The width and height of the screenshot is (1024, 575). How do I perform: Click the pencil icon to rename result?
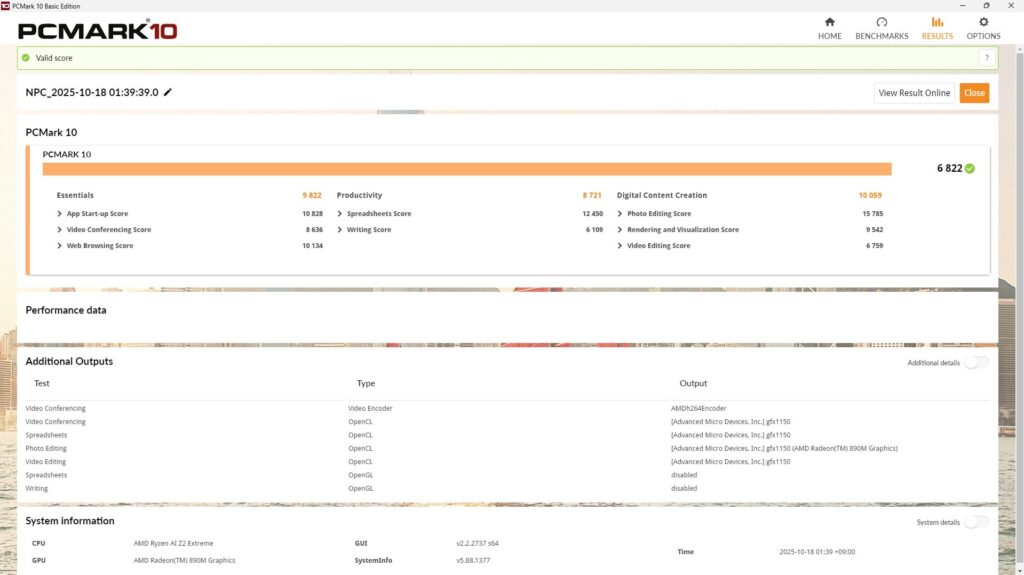(x=168, y=93)
